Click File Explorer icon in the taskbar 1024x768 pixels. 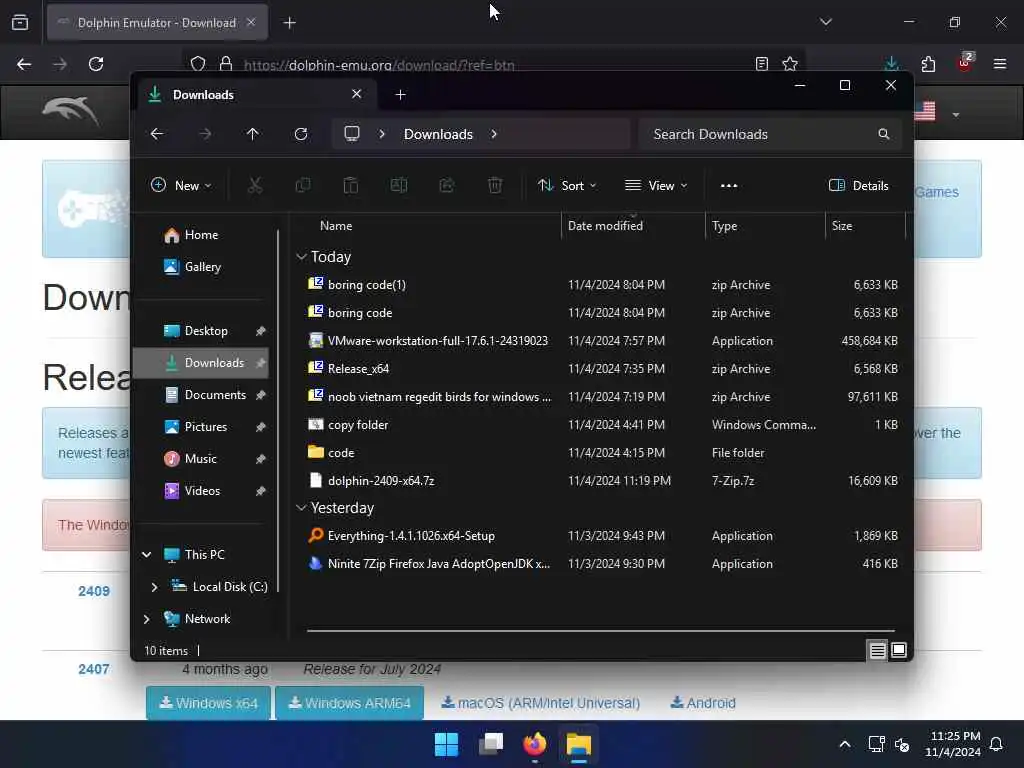point(579,744)
